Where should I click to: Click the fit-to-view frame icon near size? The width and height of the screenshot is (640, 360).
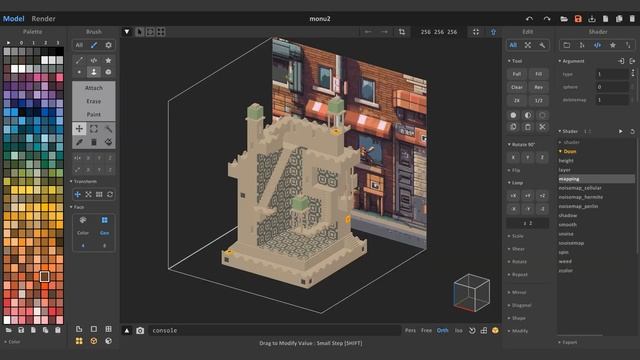click(x=476, y=32)
